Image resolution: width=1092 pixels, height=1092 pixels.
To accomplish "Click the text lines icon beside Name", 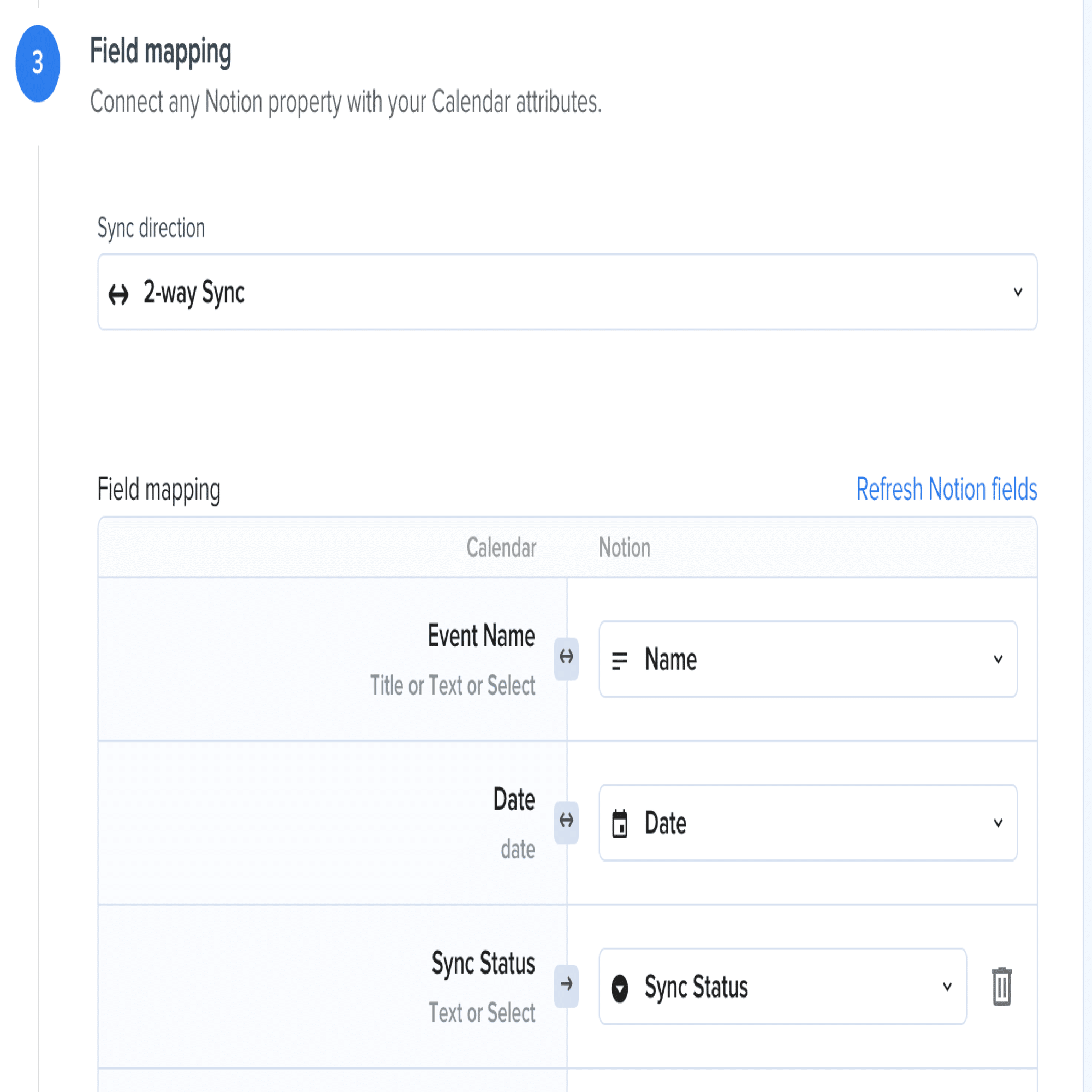I will pos(620,660).
